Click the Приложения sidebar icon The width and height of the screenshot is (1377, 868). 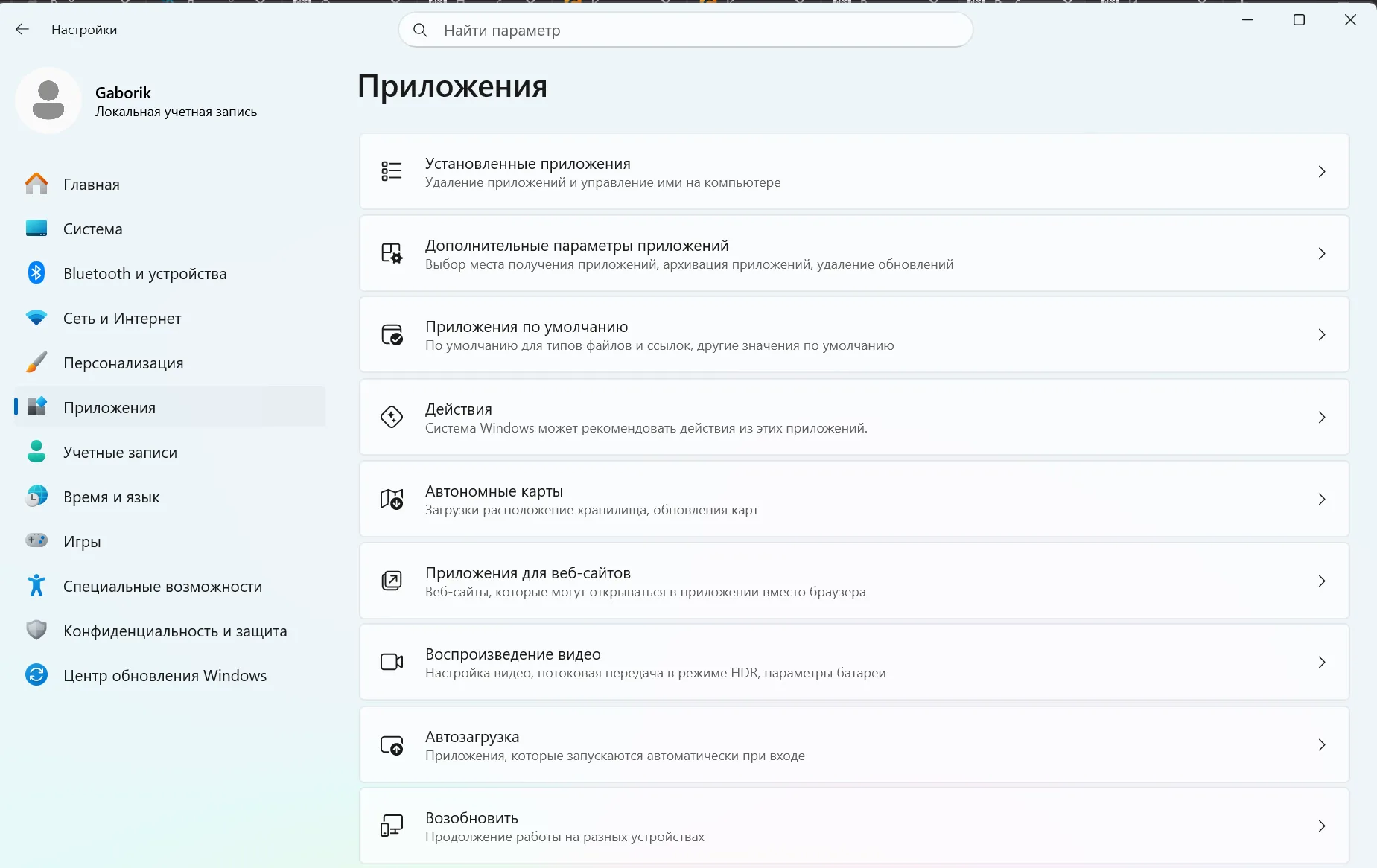point(36,407)
